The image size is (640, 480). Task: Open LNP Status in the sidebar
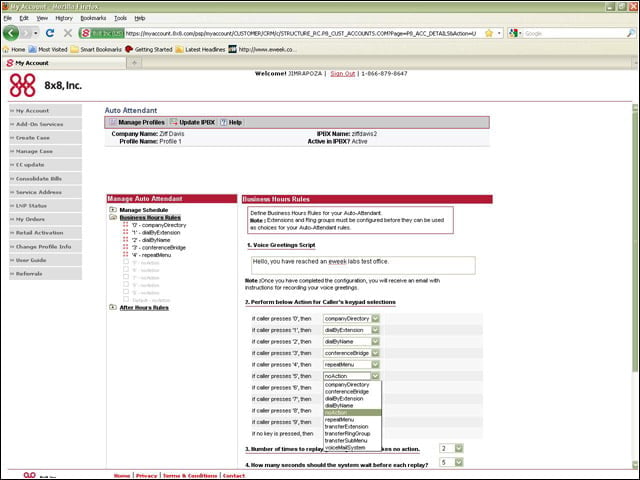pyautogui.click(x=45, y=206)
